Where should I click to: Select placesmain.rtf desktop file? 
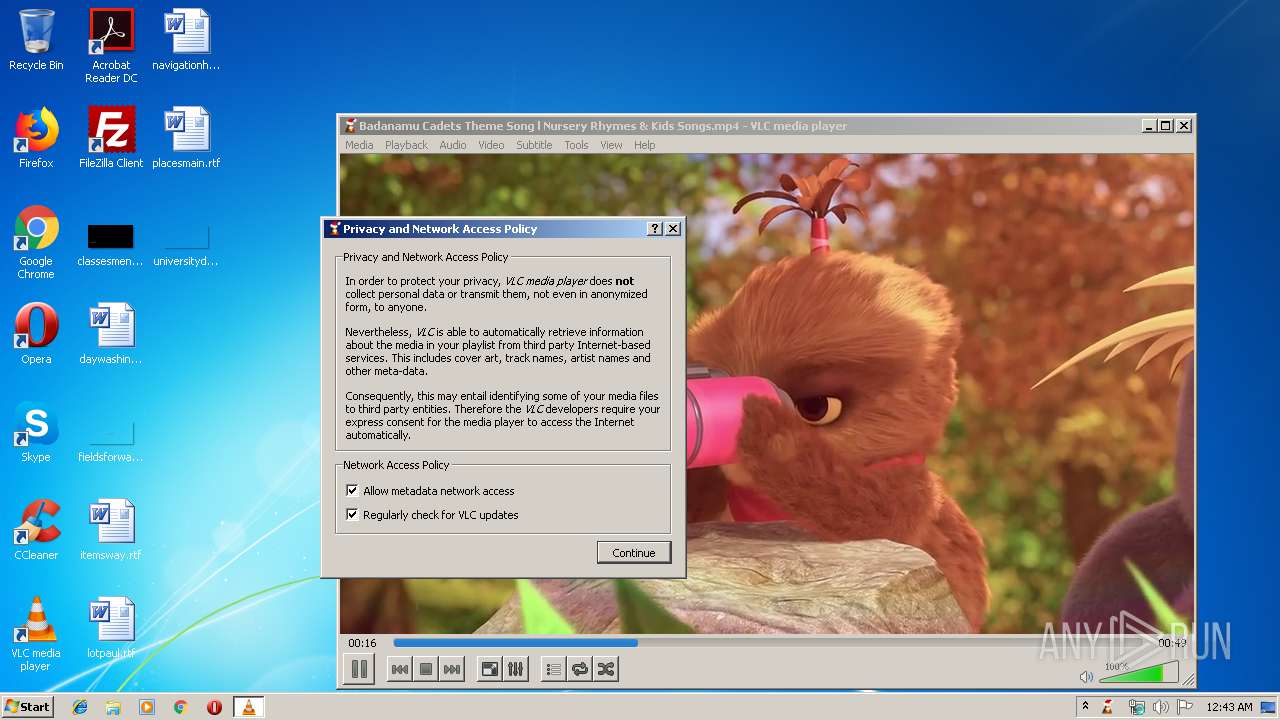pos(186,138)
